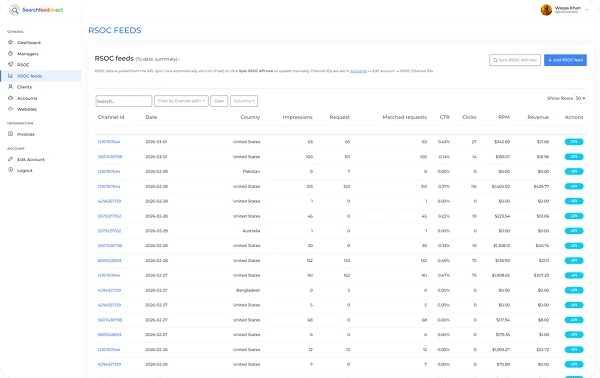Screen dimensions: 600x378
Task: Open channel 8081558893 link in the $21.11 row
Action: (x=109, y=261)
